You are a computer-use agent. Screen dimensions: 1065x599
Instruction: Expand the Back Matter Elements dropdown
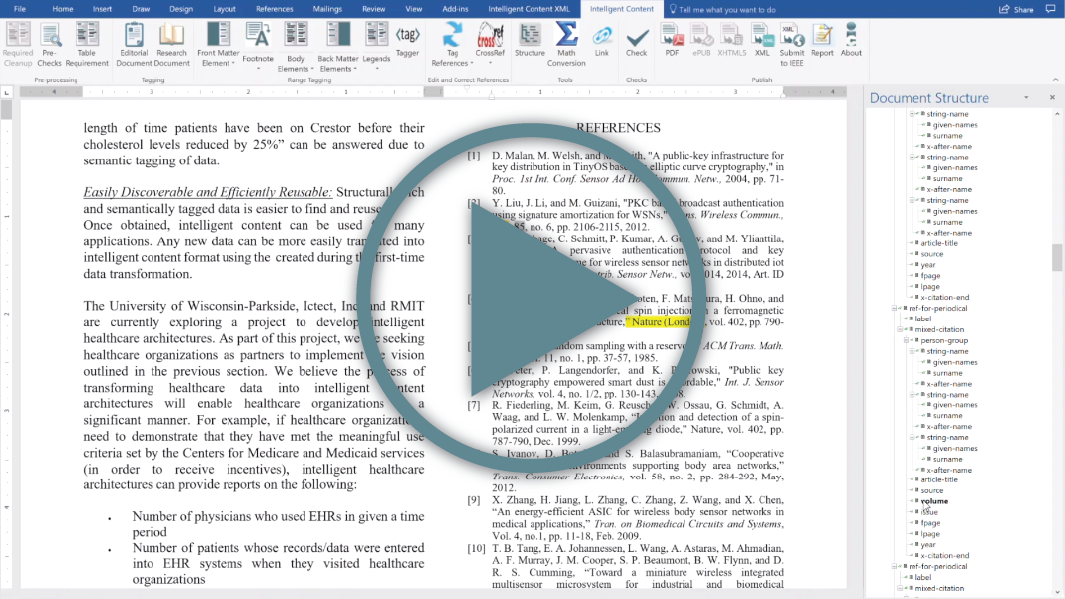(338, 46)
